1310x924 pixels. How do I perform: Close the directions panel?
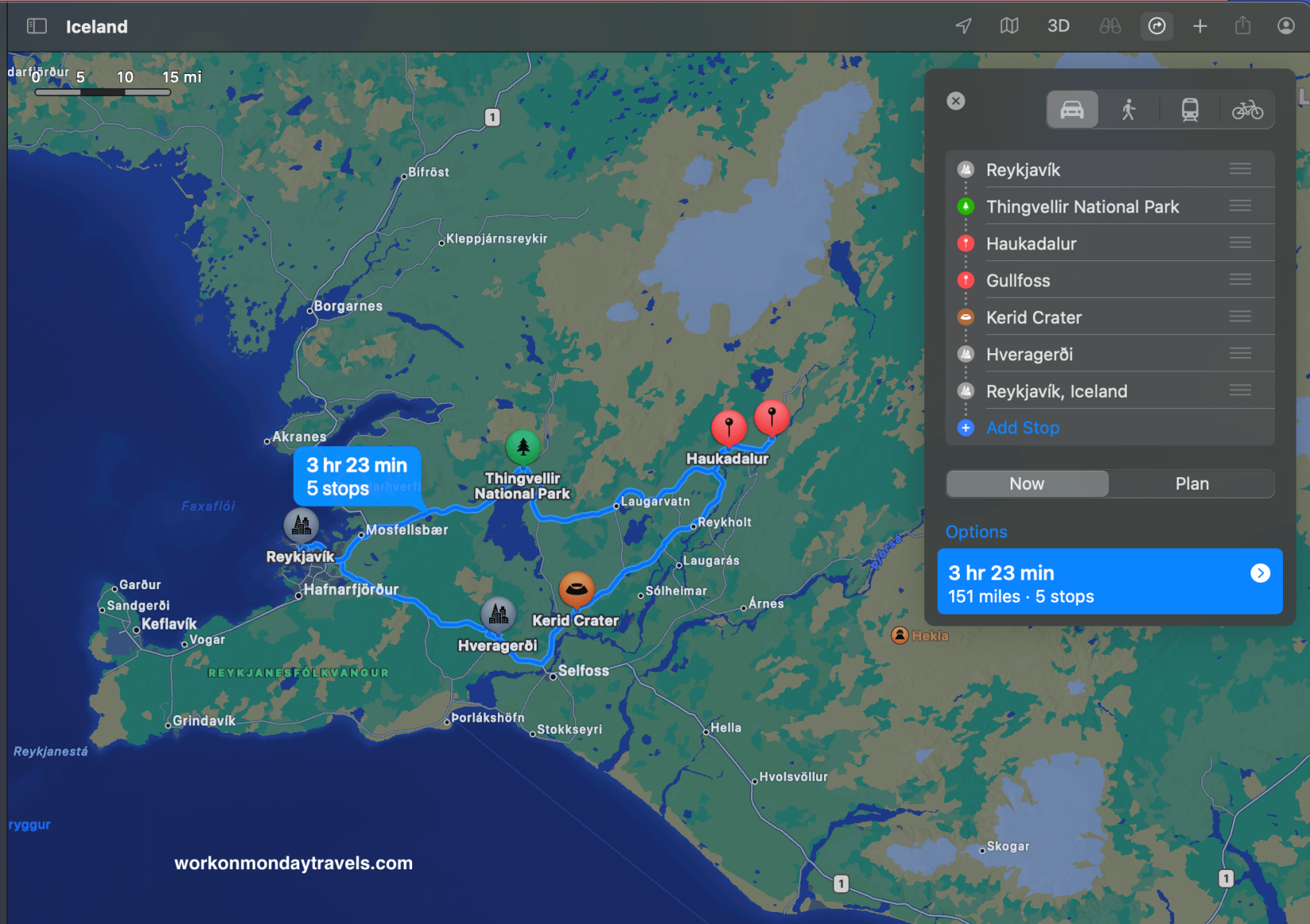[956, 101]
